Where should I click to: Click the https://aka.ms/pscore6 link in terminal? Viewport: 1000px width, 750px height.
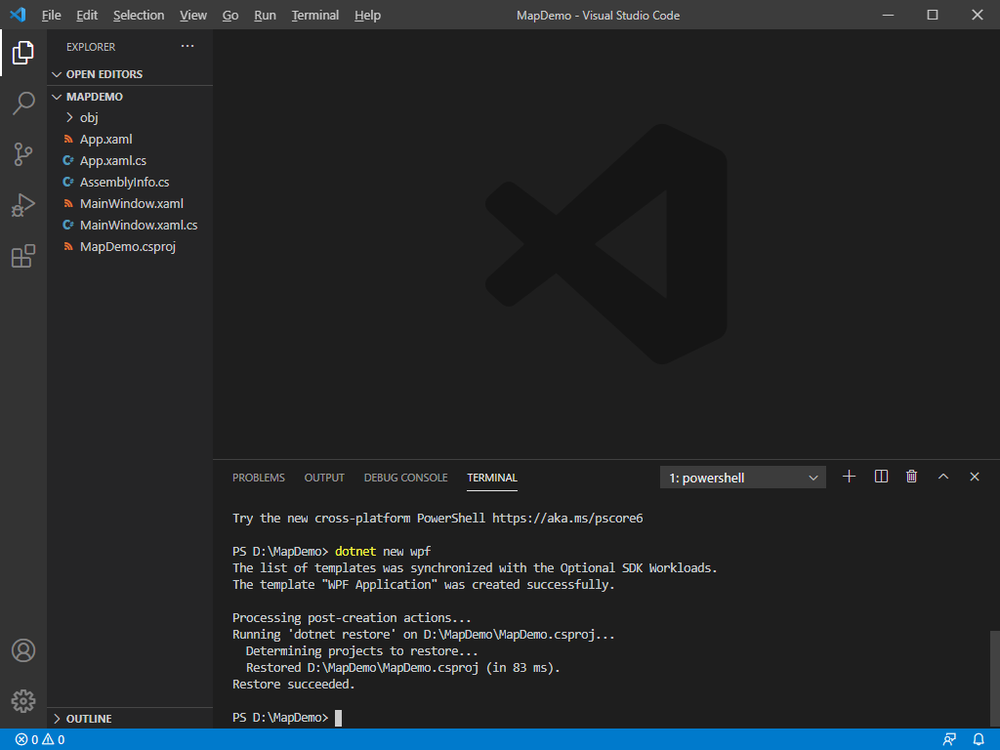567,518
